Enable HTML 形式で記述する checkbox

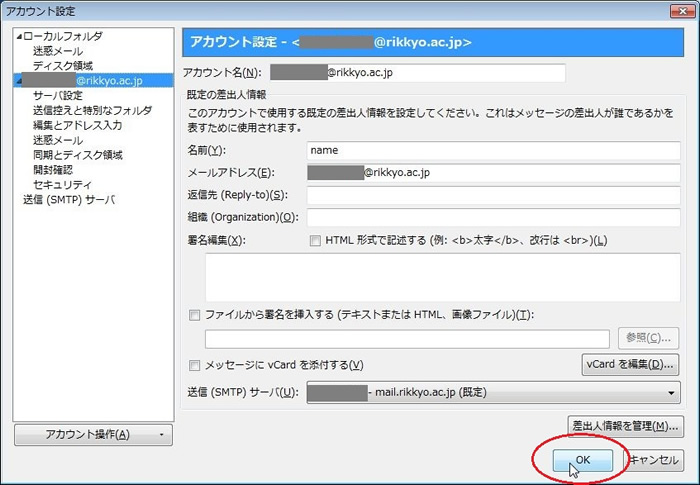(x=315, y=241)
